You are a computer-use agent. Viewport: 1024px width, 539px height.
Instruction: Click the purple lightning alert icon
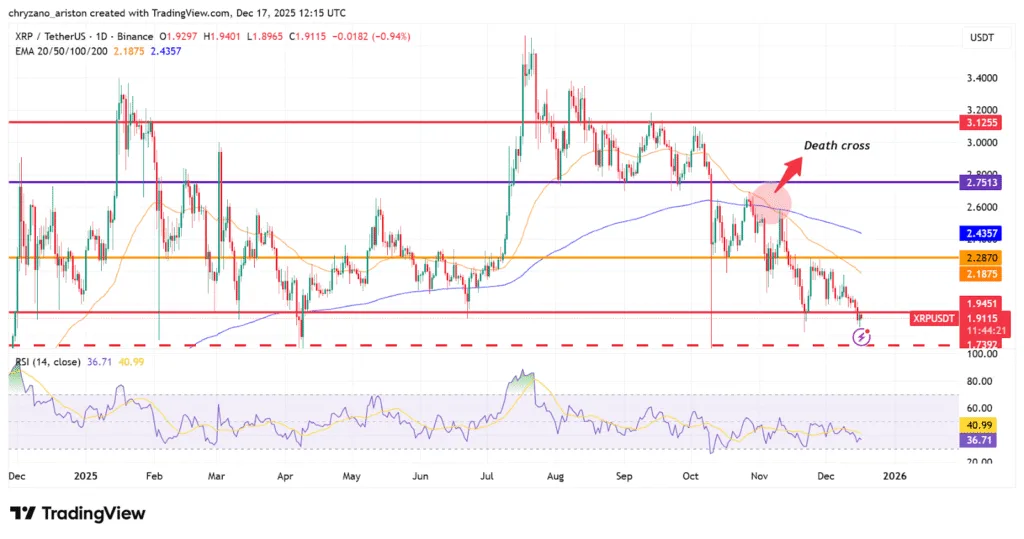[x=862, y=337]
